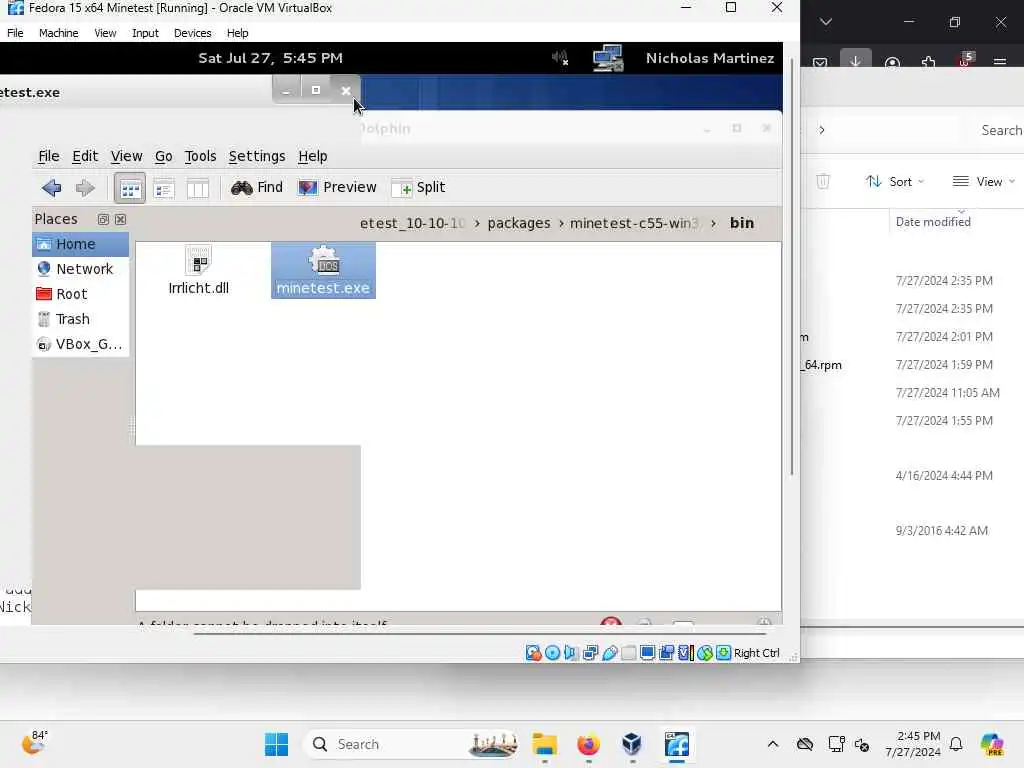Click the muted volume icon in Fedora panel
This screenshot has height=768, width=1024.
560,58
